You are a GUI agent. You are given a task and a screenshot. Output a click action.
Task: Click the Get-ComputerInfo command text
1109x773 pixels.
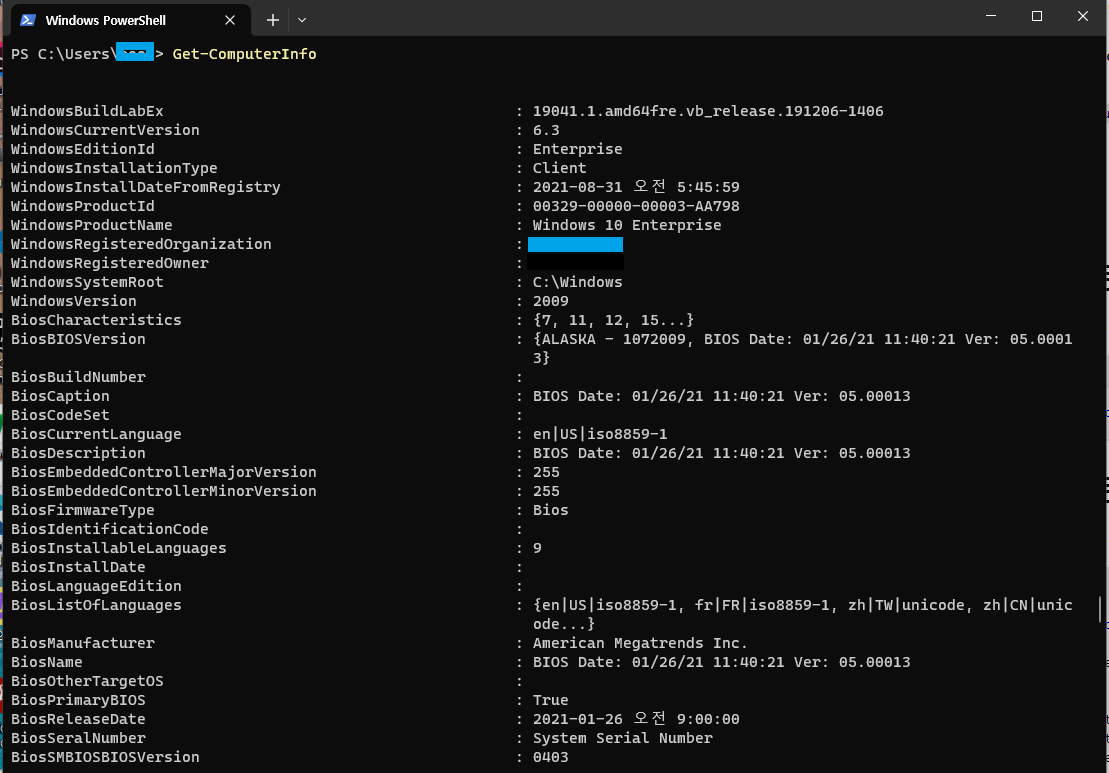(244, 54)
